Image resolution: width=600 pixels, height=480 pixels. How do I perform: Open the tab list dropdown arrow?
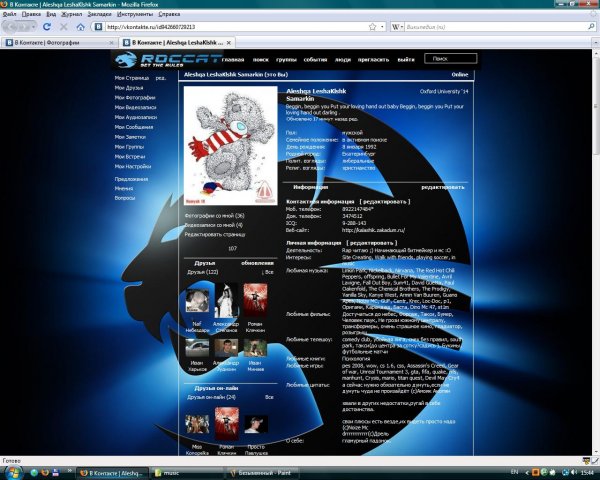(595, 42)
